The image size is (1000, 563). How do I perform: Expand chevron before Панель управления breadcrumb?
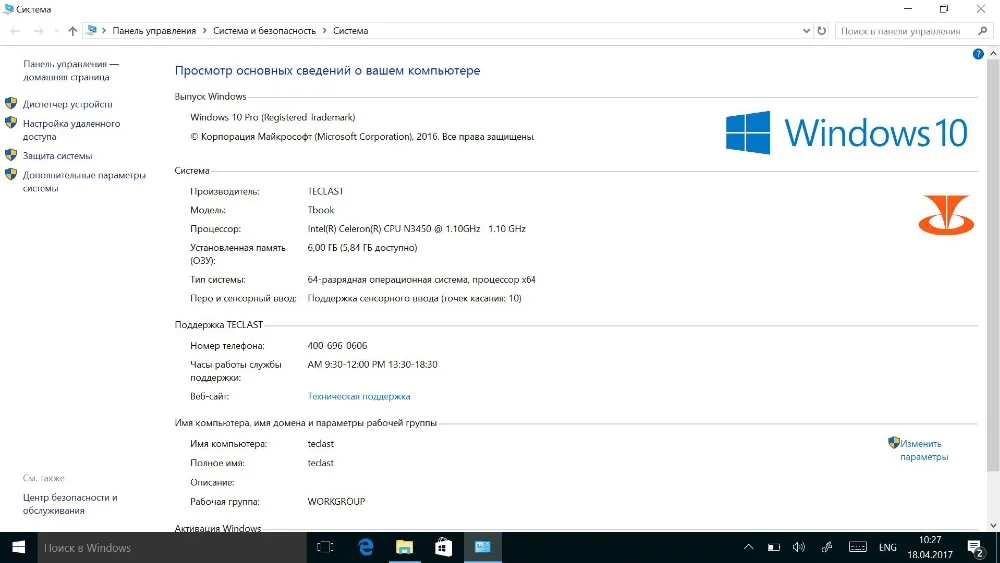coord(104,31)
